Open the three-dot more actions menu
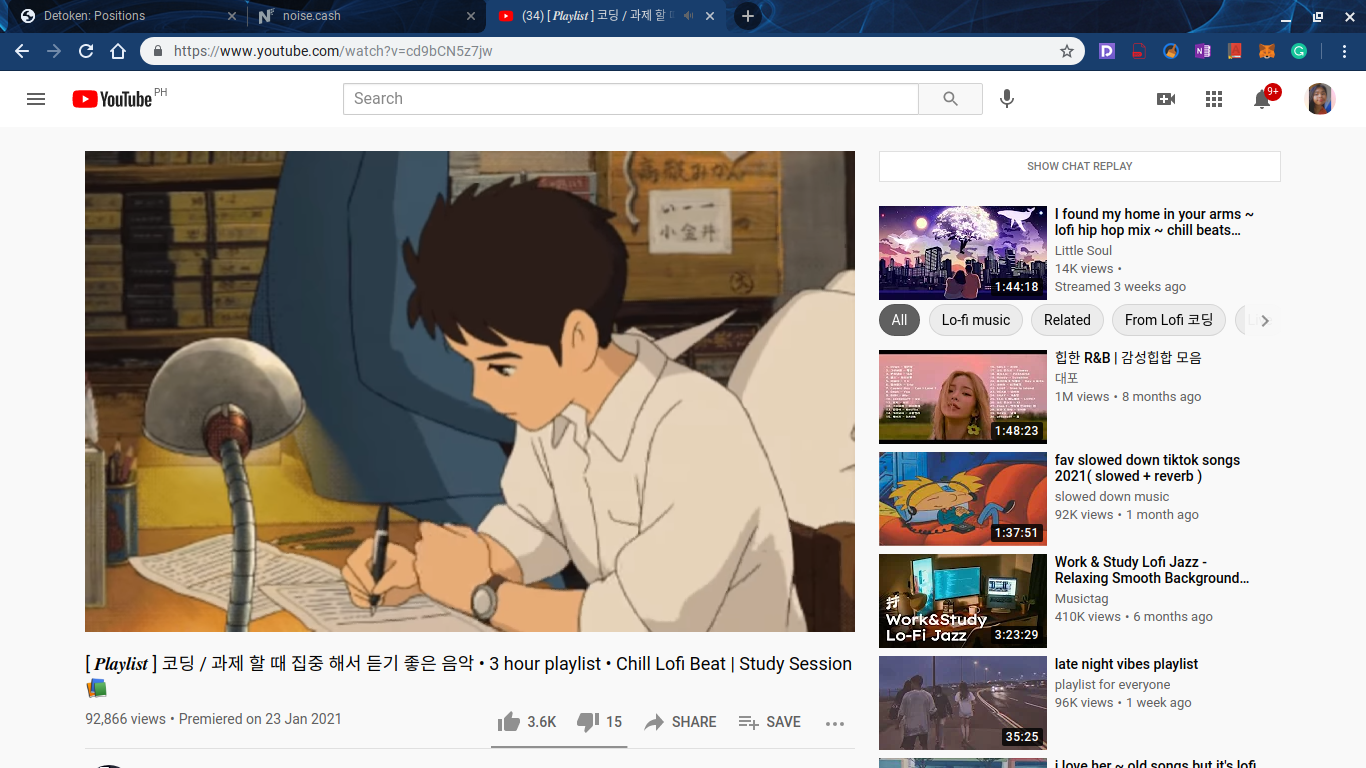This screenshot has height=768, width=1366. [x=835, y=723]
